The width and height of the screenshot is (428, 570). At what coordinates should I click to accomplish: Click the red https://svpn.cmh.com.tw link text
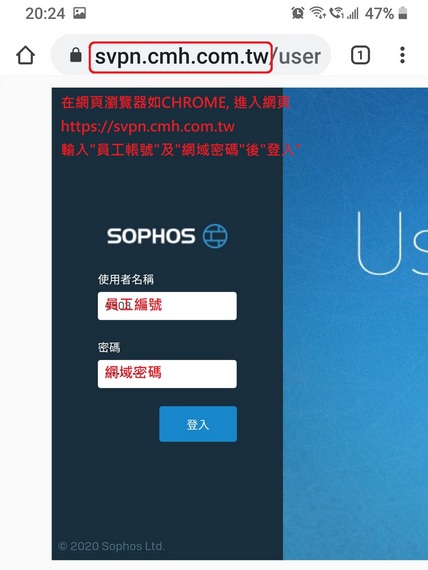click(x=148, y=127)
